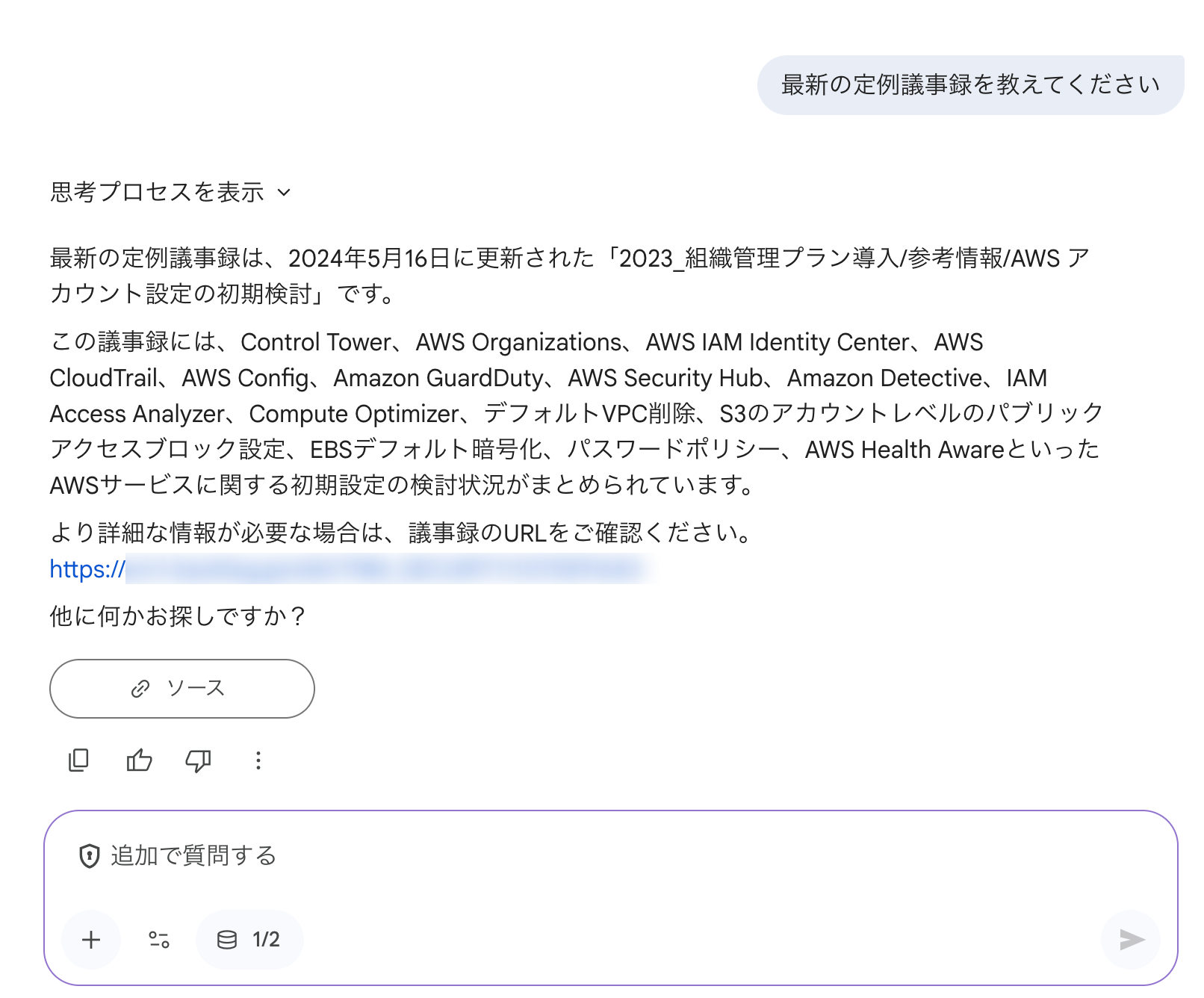Click the database icon on the 1/2 chip

[x=226, y=940]
